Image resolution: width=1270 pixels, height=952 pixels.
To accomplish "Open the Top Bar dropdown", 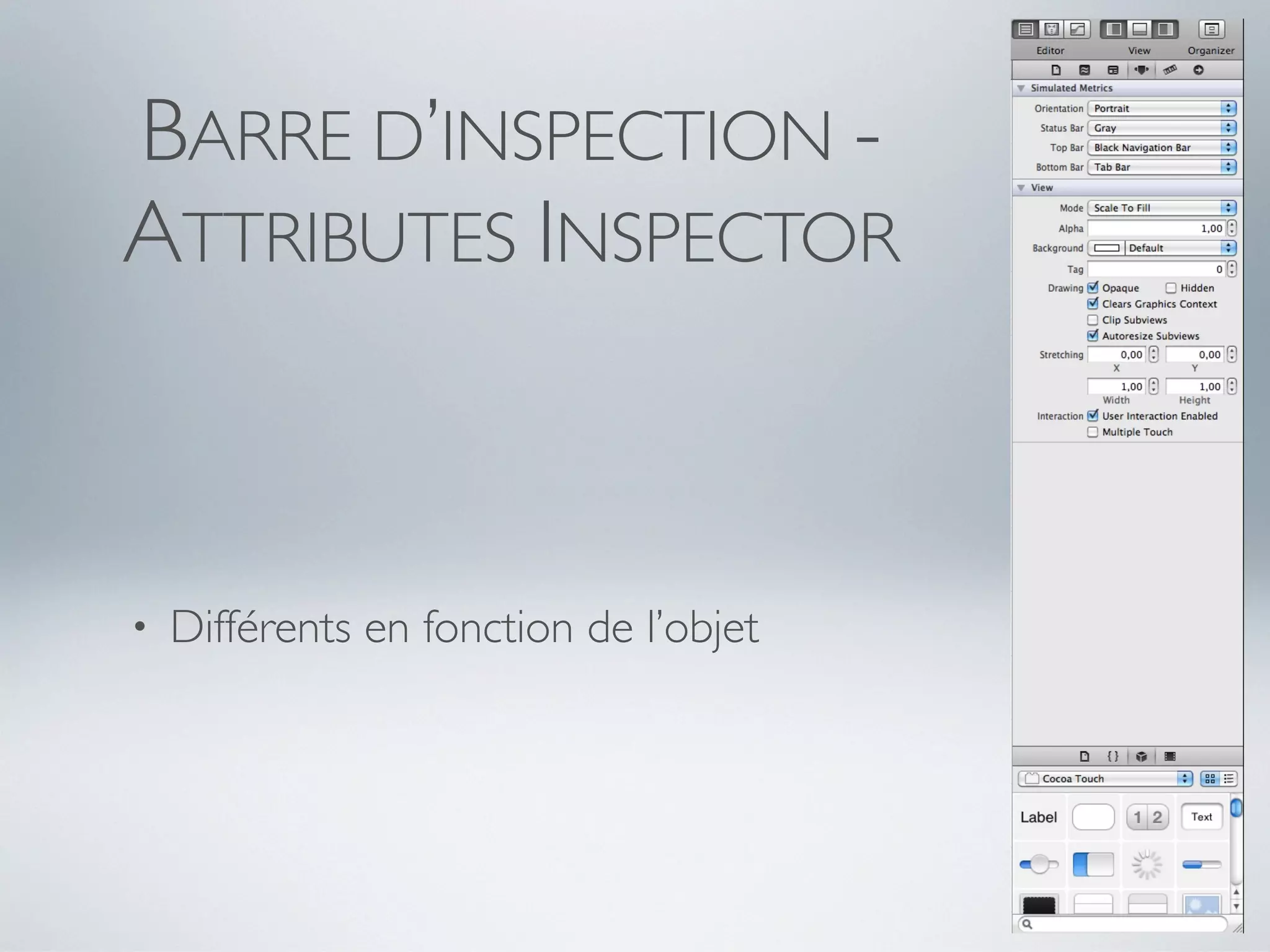I will pos(1162,148).
